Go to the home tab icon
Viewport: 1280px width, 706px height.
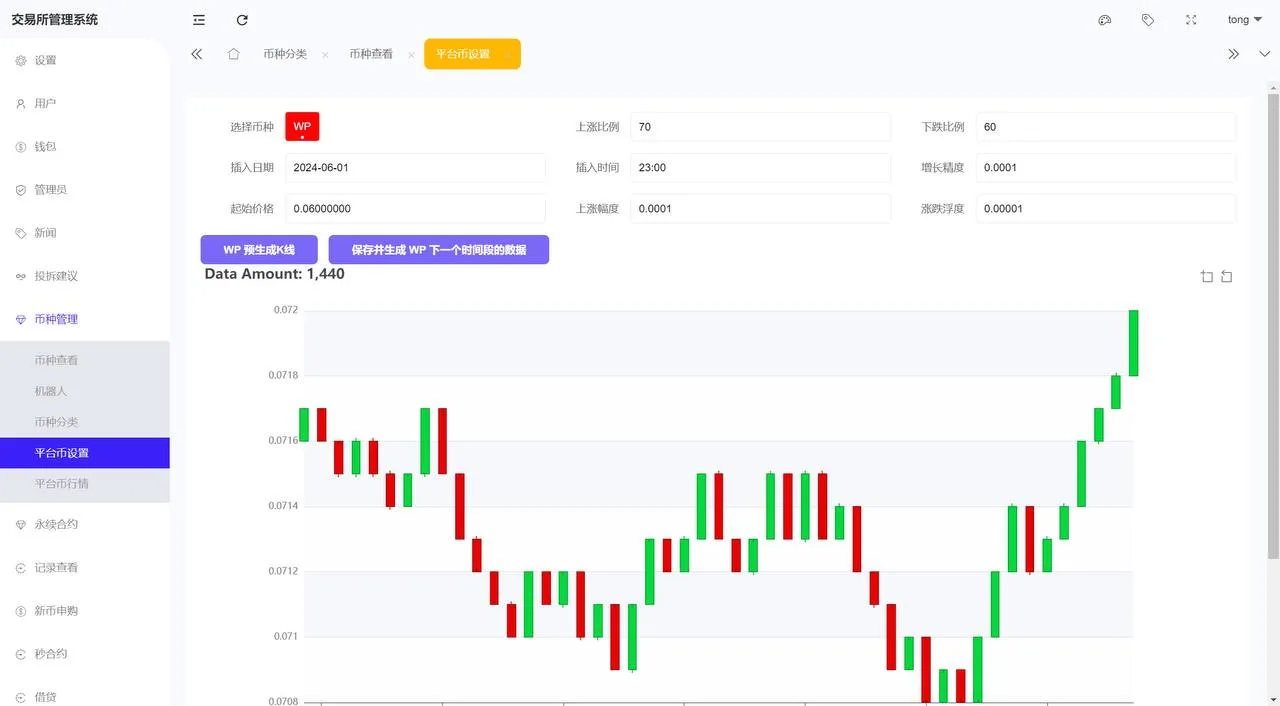233,54
